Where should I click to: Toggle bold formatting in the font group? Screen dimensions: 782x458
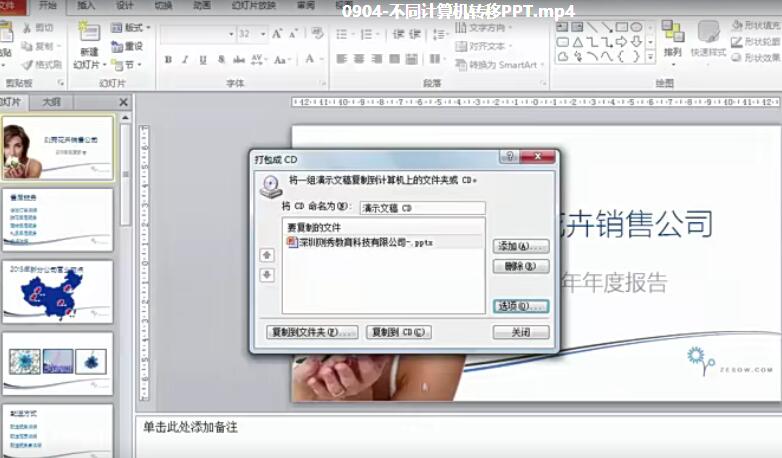coord(168,60)
